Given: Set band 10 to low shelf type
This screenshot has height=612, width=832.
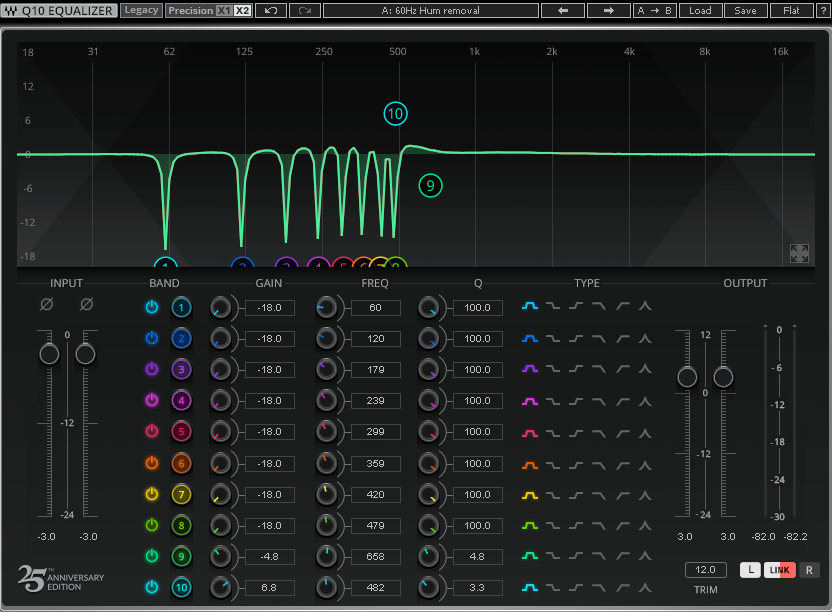Looking at the screenshot, I should pos(553,588).
